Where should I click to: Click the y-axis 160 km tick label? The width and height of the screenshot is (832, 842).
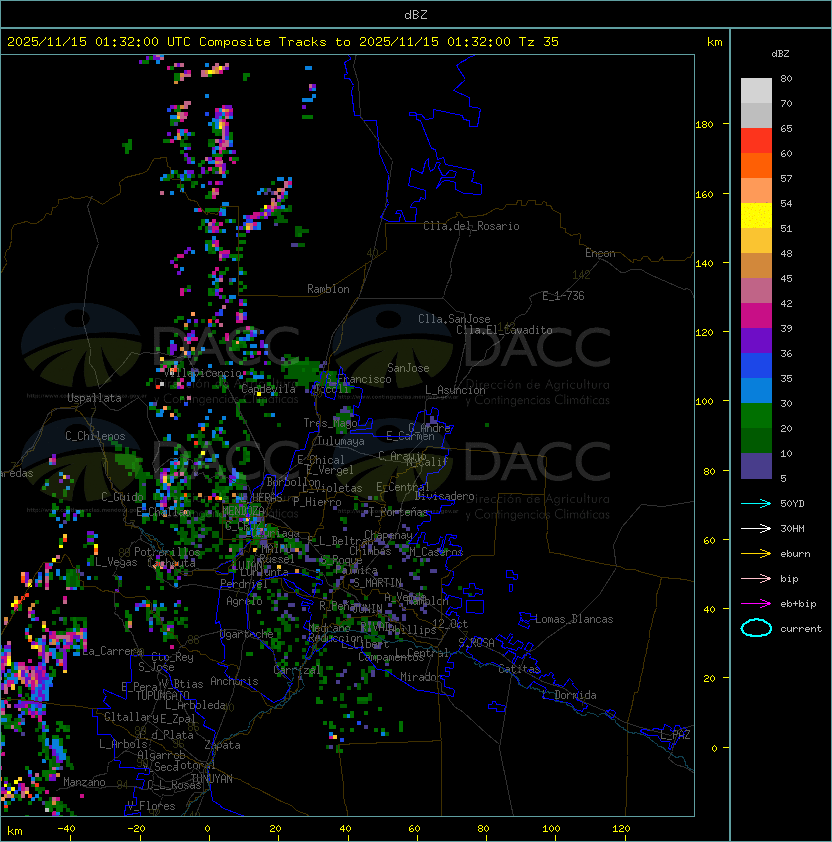704,194
